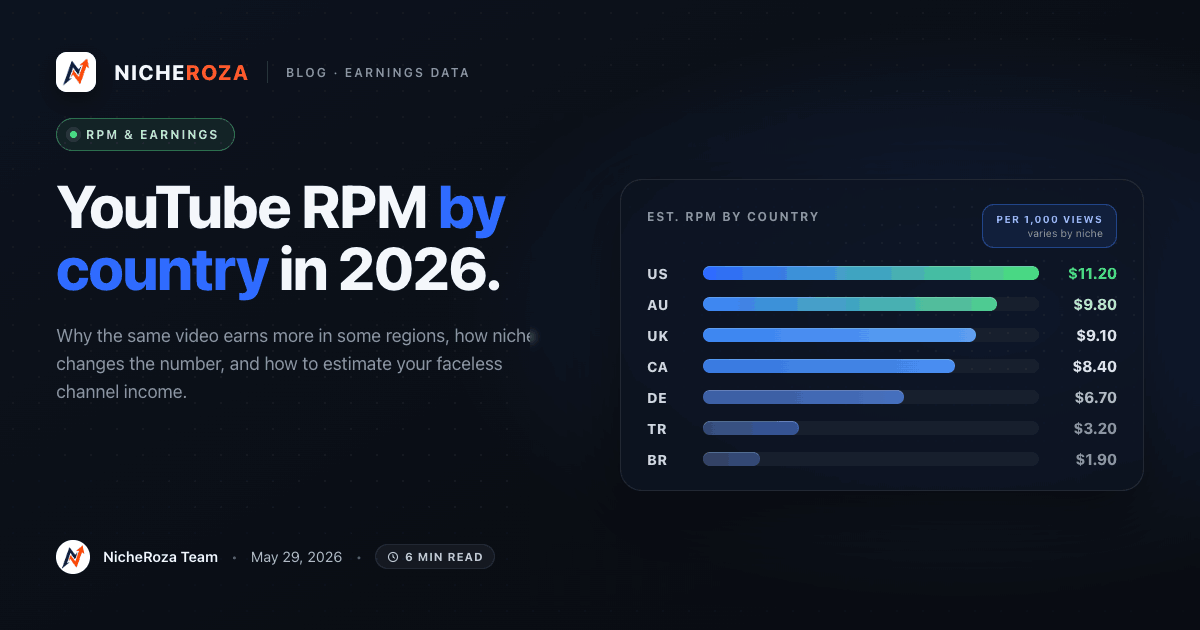Image resolution: width=1200 pixels, height=630 pixels.
Task: Click the May 29, 2026 date
Action: coord(296,557)
